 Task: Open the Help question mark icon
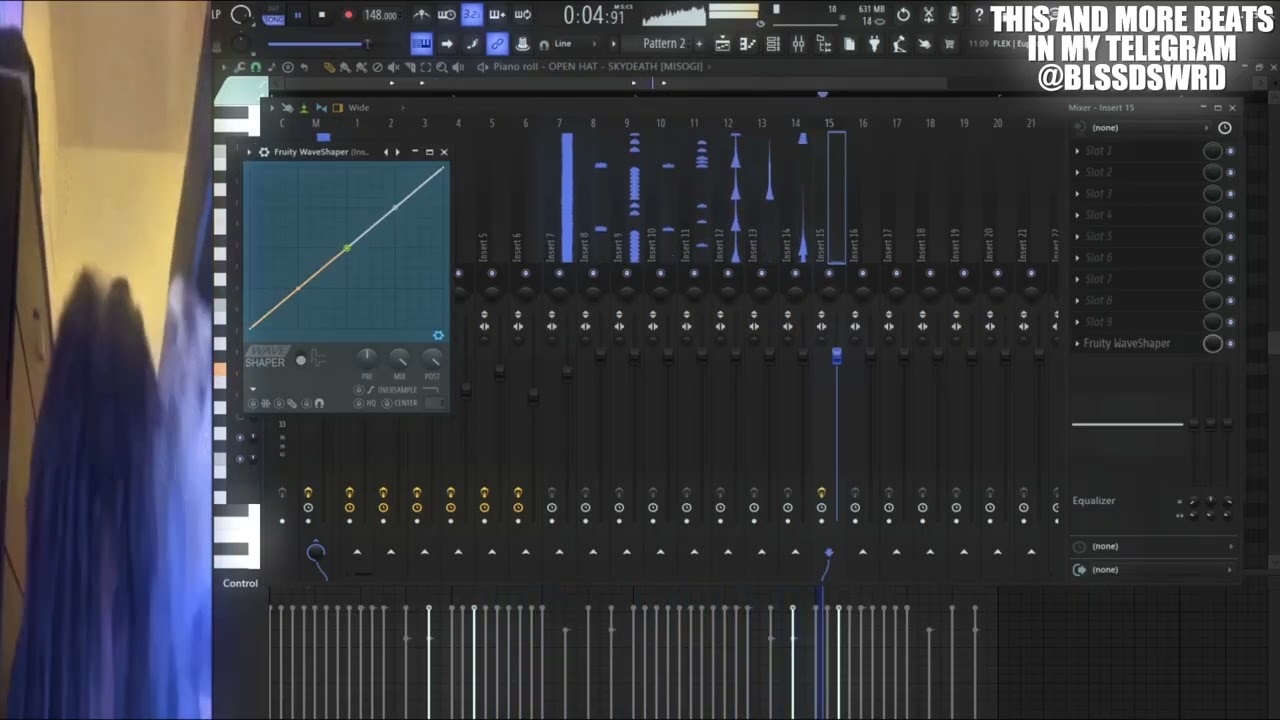[979, 15]
